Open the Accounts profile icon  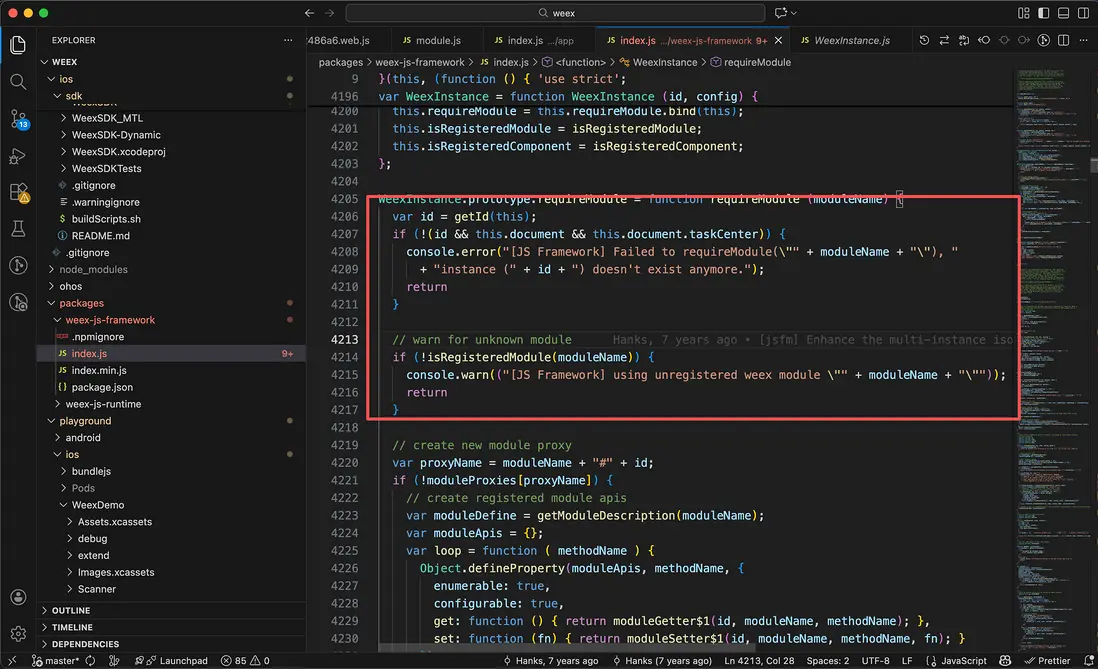[x=18, y=597]
